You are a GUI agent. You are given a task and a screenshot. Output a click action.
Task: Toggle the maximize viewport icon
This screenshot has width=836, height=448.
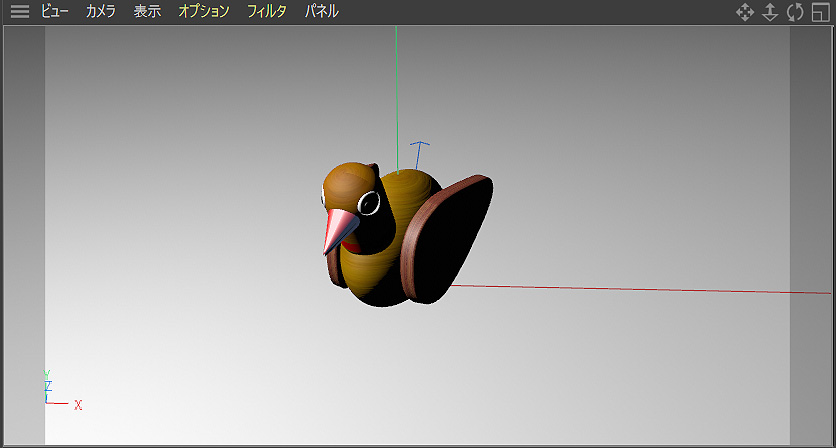pyautogui.click(x=820, y=12)
